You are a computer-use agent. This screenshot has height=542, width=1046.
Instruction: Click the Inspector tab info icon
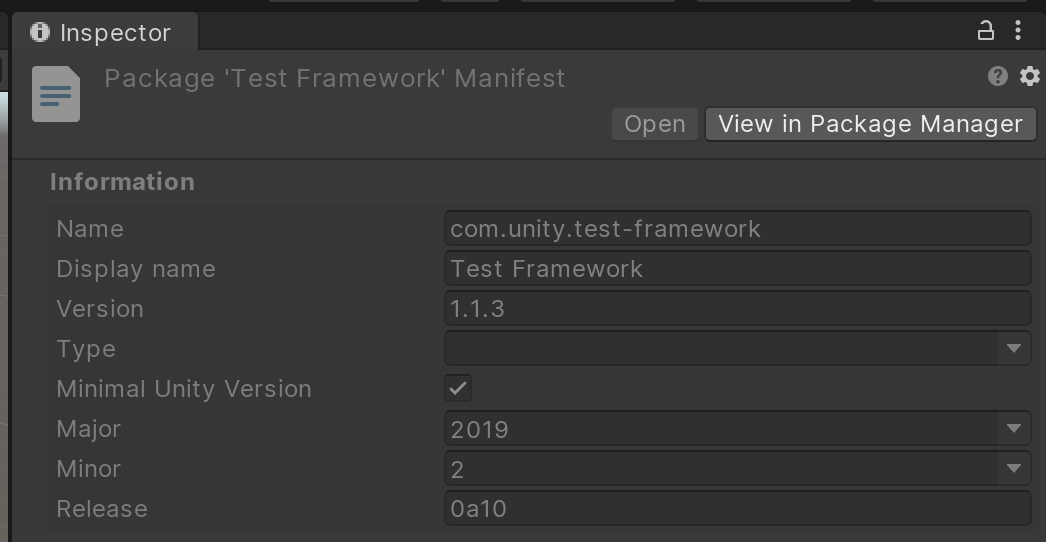pos(40,32)
